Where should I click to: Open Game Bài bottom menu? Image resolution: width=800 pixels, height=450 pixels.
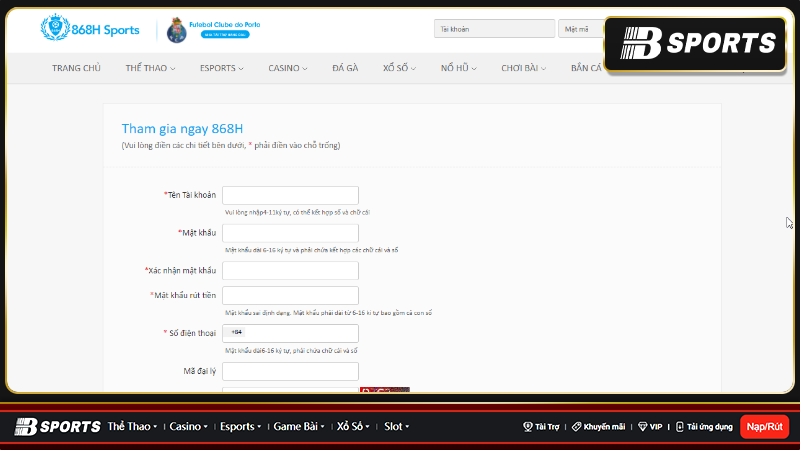(299, 427)
